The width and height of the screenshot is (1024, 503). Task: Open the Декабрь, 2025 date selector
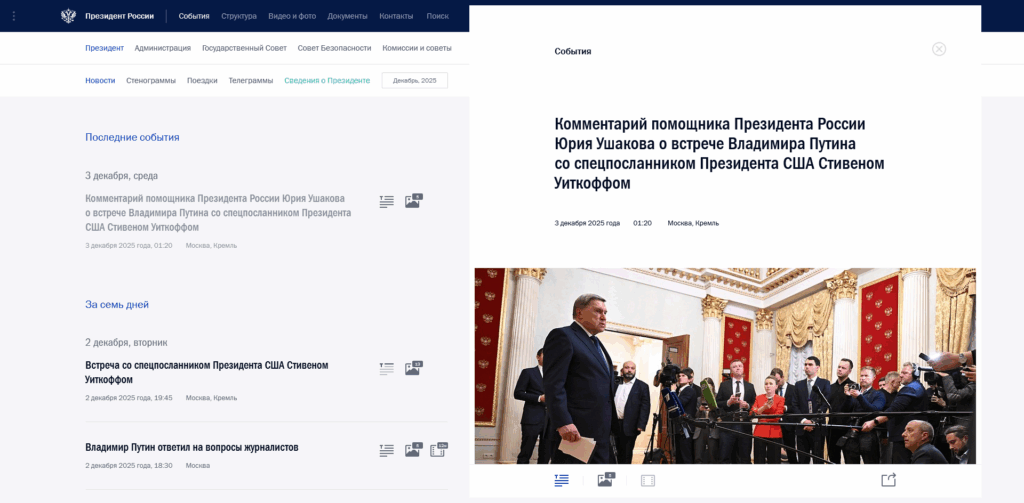pos(415,80)
